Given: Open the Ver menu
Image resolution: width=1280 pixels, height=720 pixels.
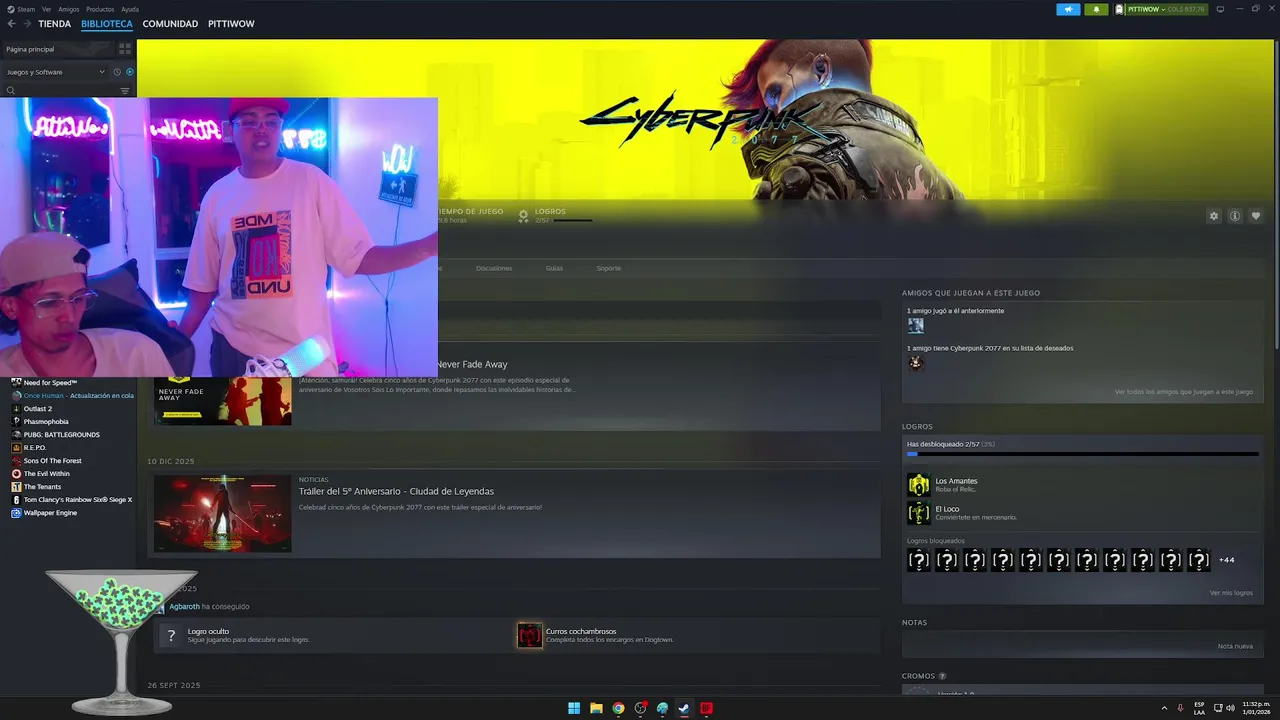Looking at the screenshot, I should (x=47, y=9).
